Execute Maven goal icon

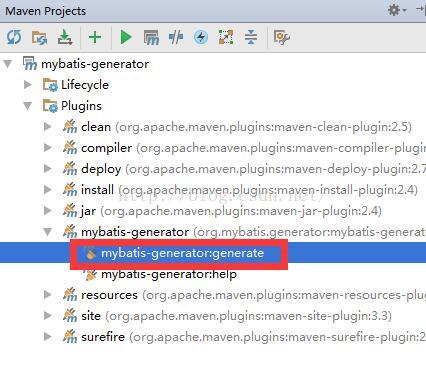pos(151,37)
